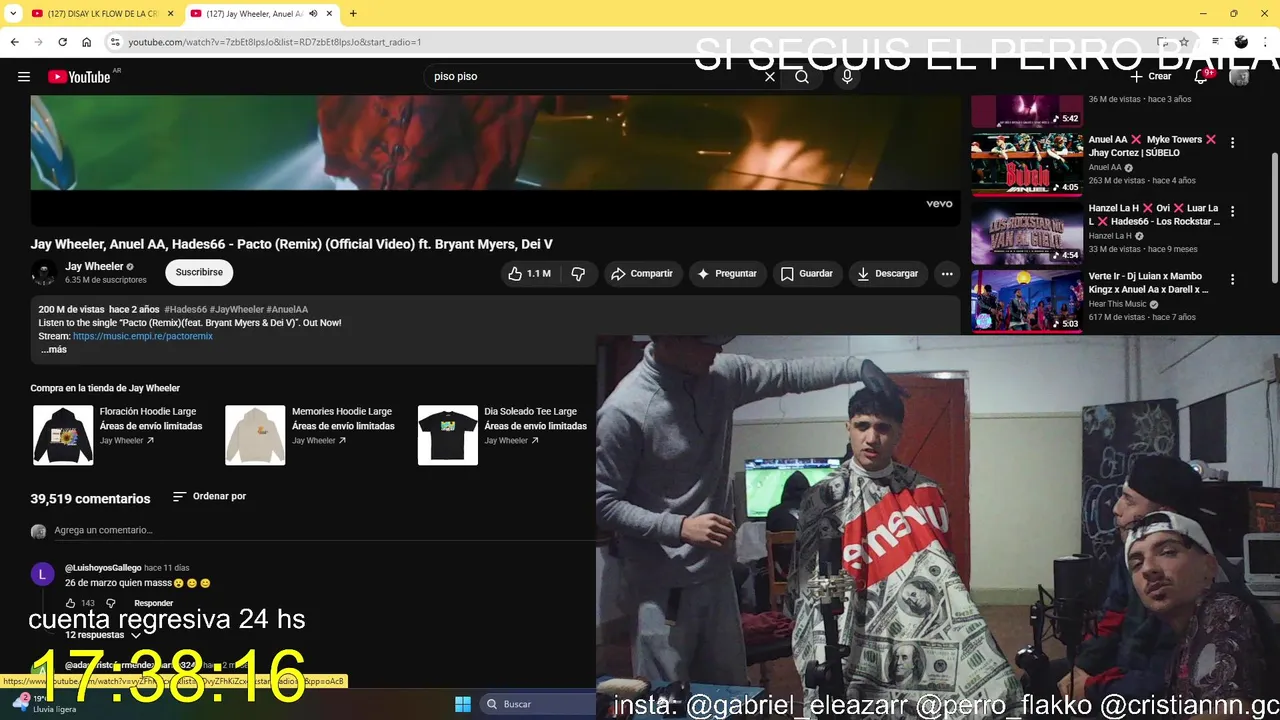Screen dimensions: 1280x720
Task: Open options for the SÚBELO suggestion
Action: coord(1232,143)
